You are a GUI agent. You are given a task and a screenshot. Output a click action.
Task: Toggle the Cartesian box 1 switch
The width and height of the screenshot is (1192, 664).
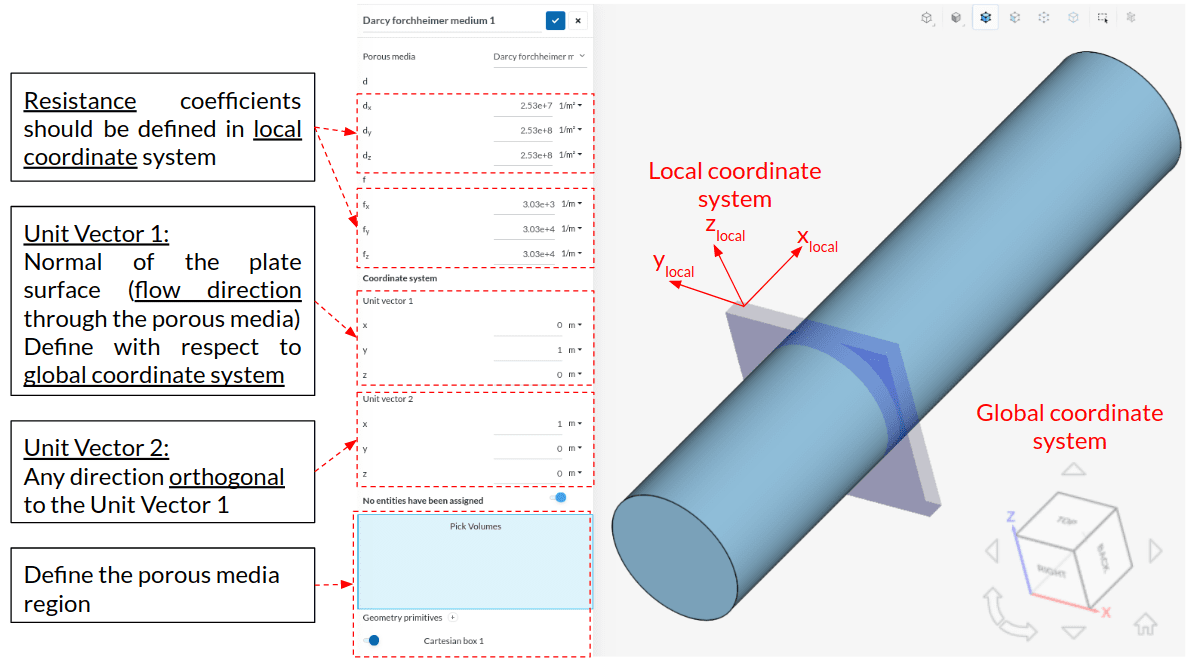pos(374,641)
